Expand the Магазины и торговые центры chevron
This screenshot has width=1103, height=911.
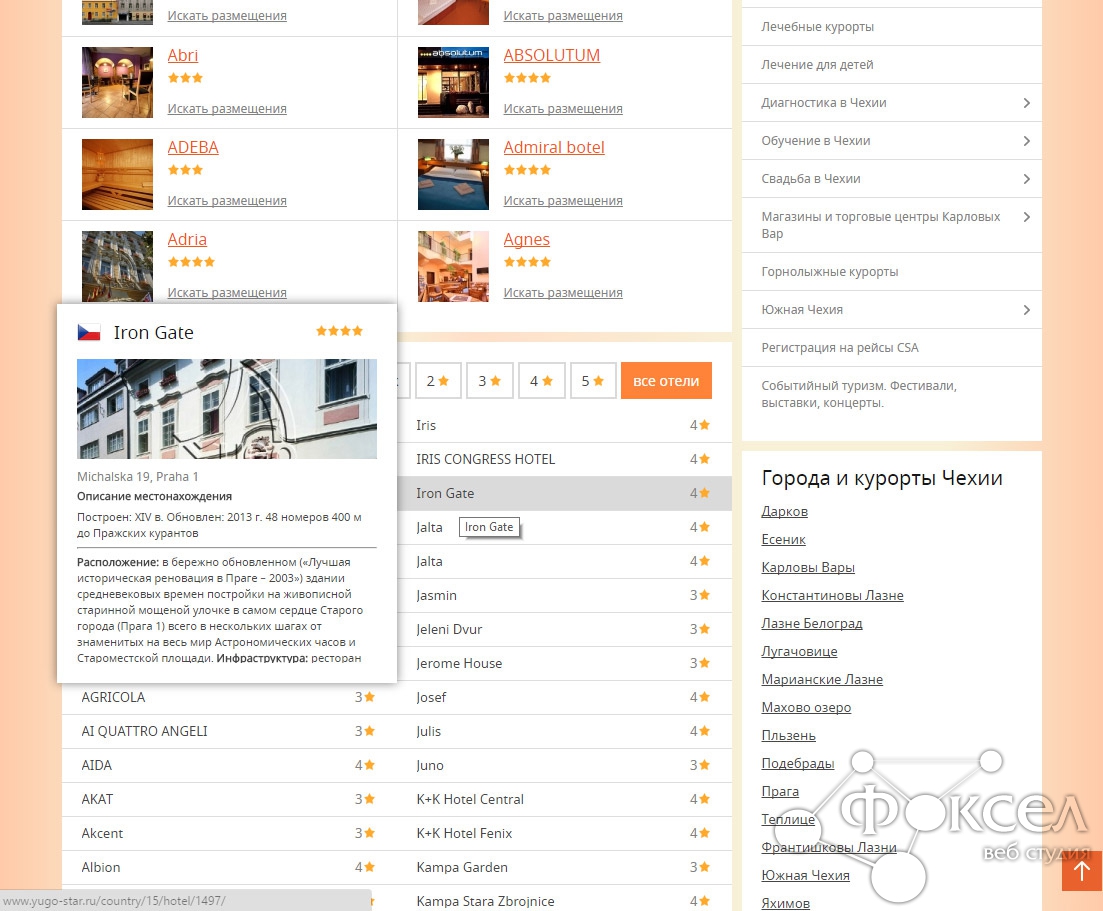[x=1026, y=217]
